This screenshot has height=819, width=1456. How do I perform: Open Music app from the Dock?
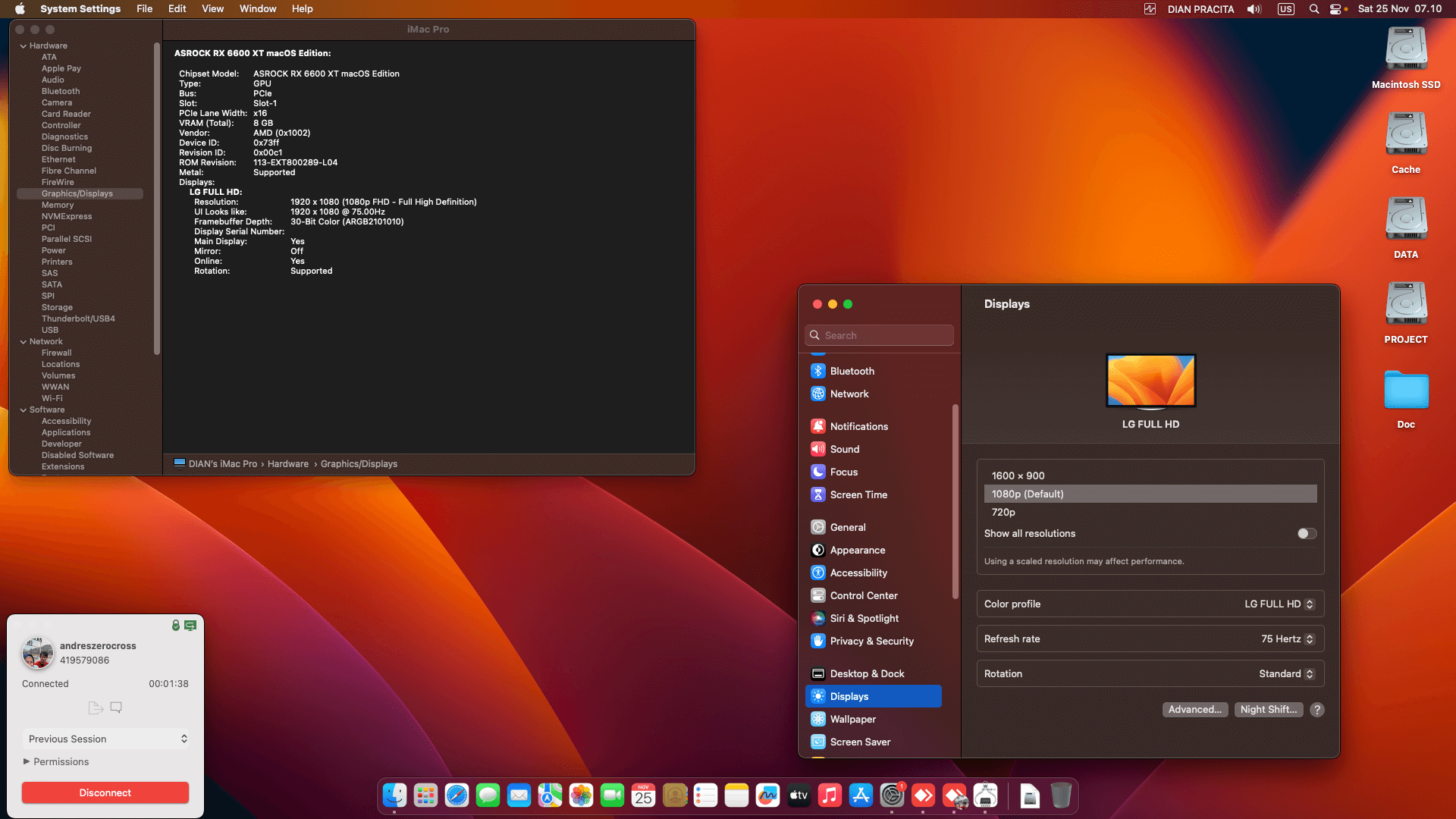(x=830, y=795)
